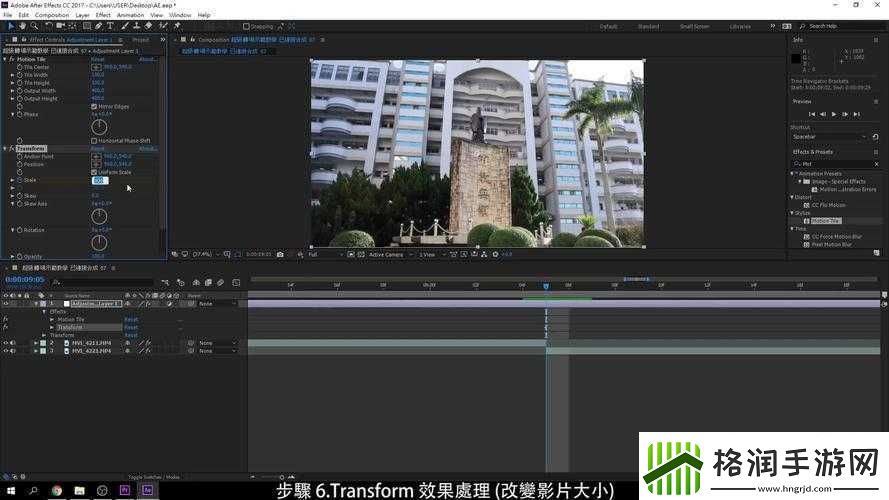889x500 pixels.
Task: Activate the Puppet Pin tool
Action: click(x=176, y=26)
